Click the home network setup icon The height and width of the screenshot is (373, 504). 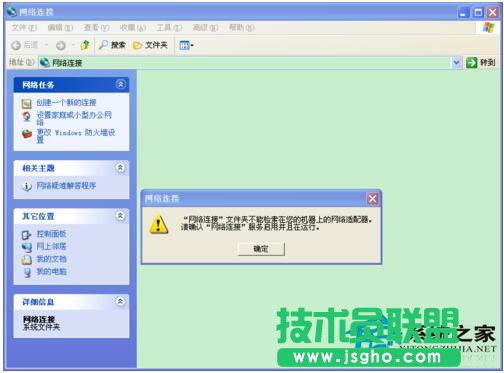click(x=27, y=116)
